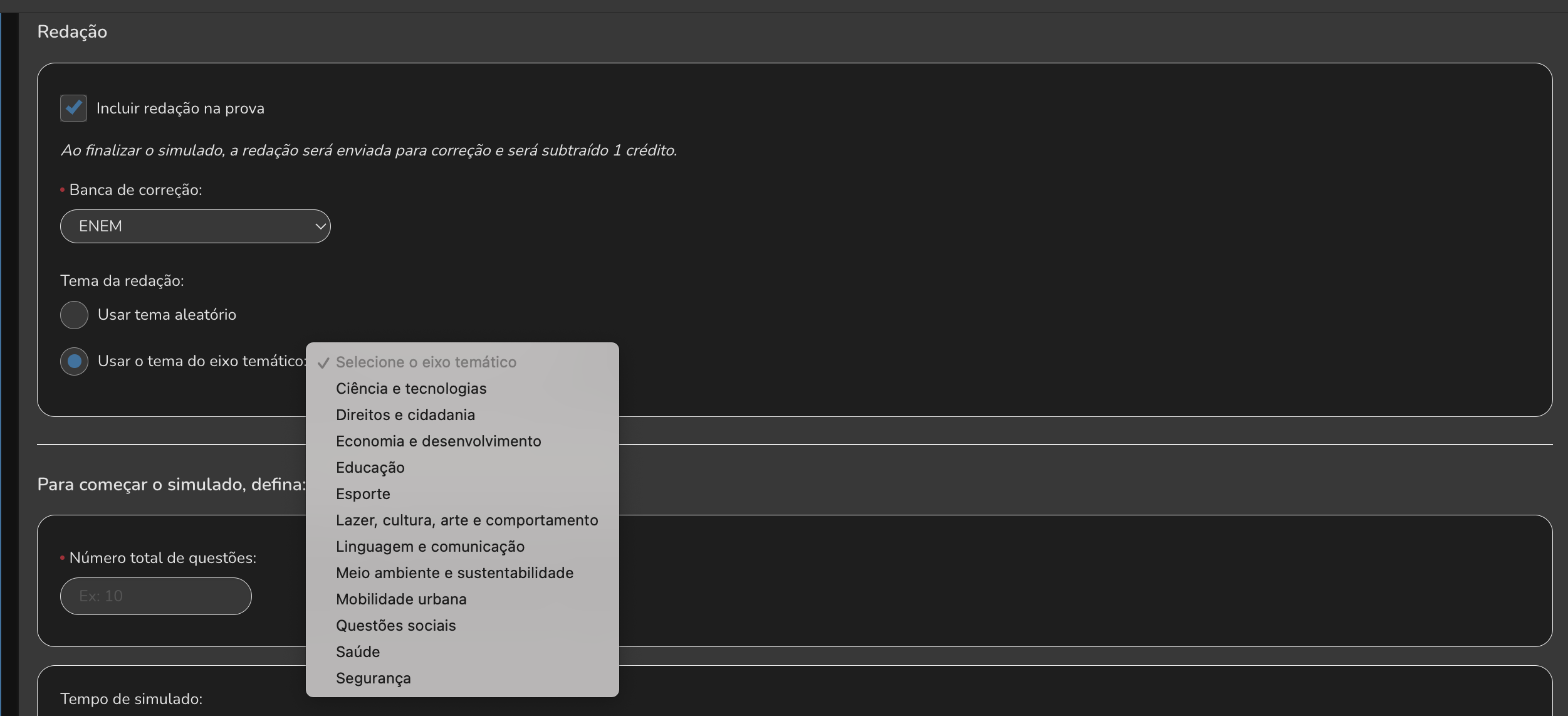Choose Direitos e cidadania option
Image resolution: width=1568 pixels, height=716 pixels.
tap(462, 415)
